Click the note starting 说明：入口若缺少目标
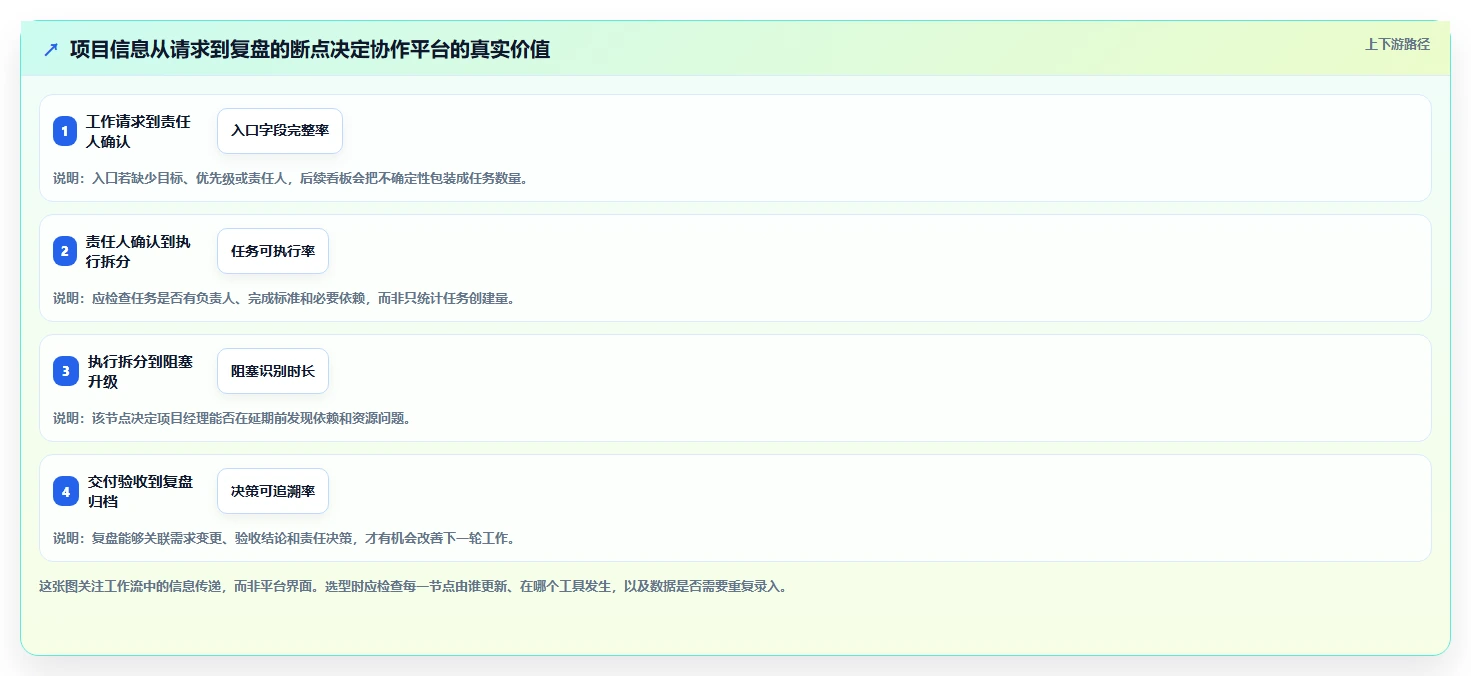The width and height of the screenshot is (1471, 676). [x=290, y=179]
